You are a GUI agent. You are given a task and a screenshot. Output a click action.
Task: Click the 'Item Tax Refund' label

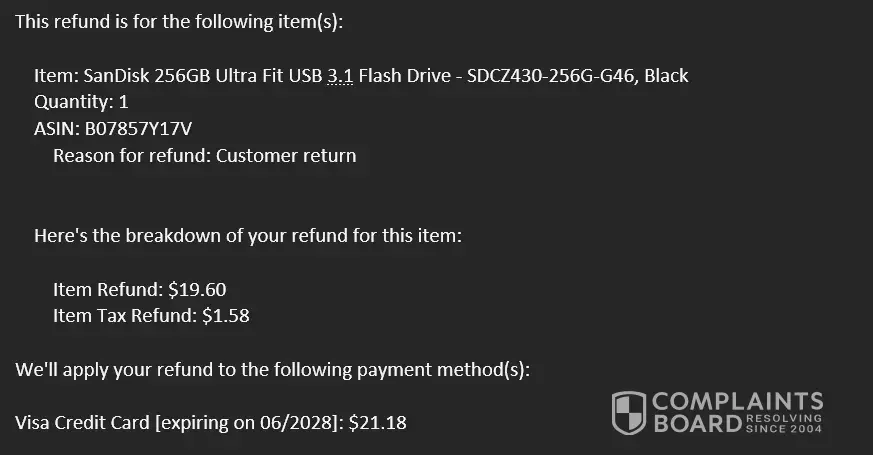(x=123, y=316)
